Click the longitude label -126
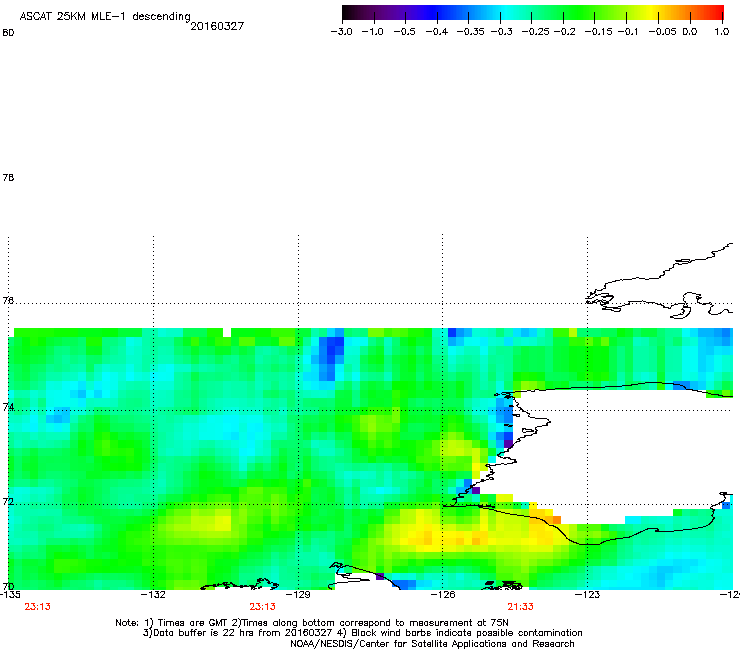The width and height of the screenshot is (740, 650). click(x=443, y=594)
